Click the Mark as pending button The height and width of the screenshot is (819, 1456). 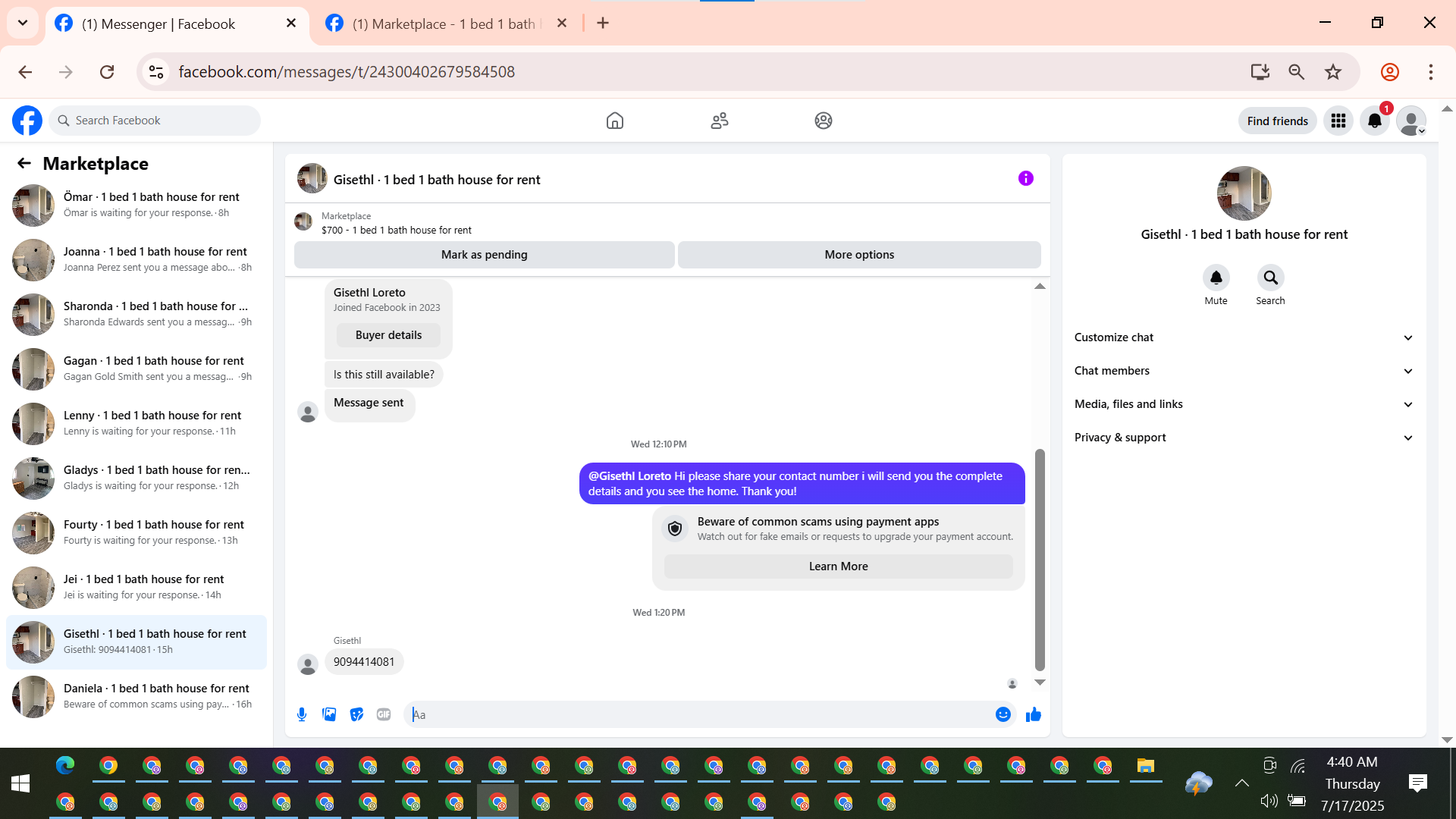click(484, 255)
